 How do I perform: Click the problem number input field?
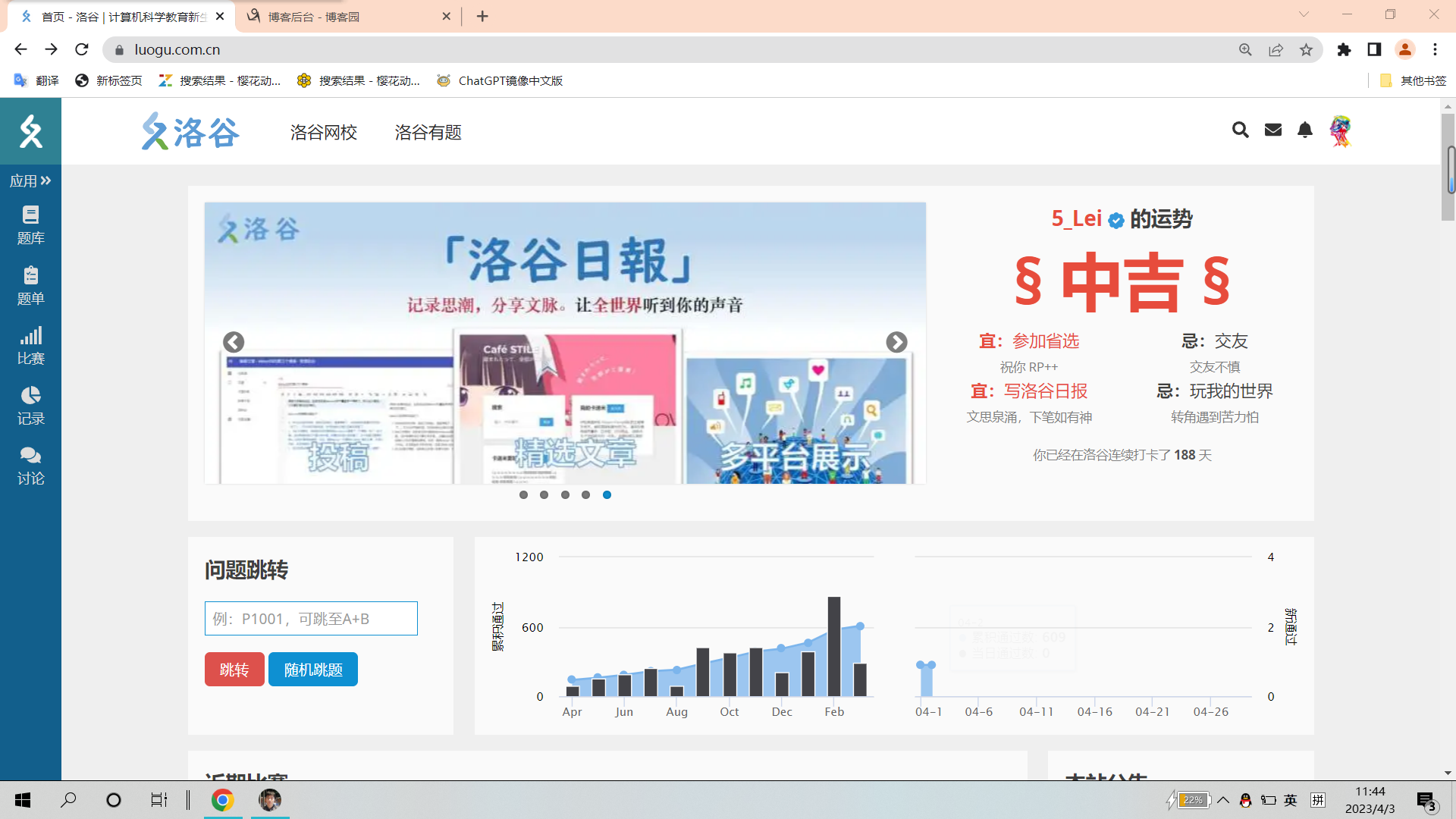pyautogui.click(x=311, y=619)
